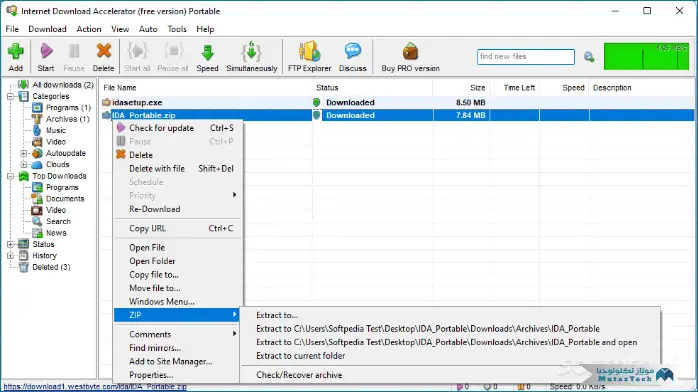Choose Open Folder in context menu
This screenshot has height=392, width=698.
coord(177,261)
